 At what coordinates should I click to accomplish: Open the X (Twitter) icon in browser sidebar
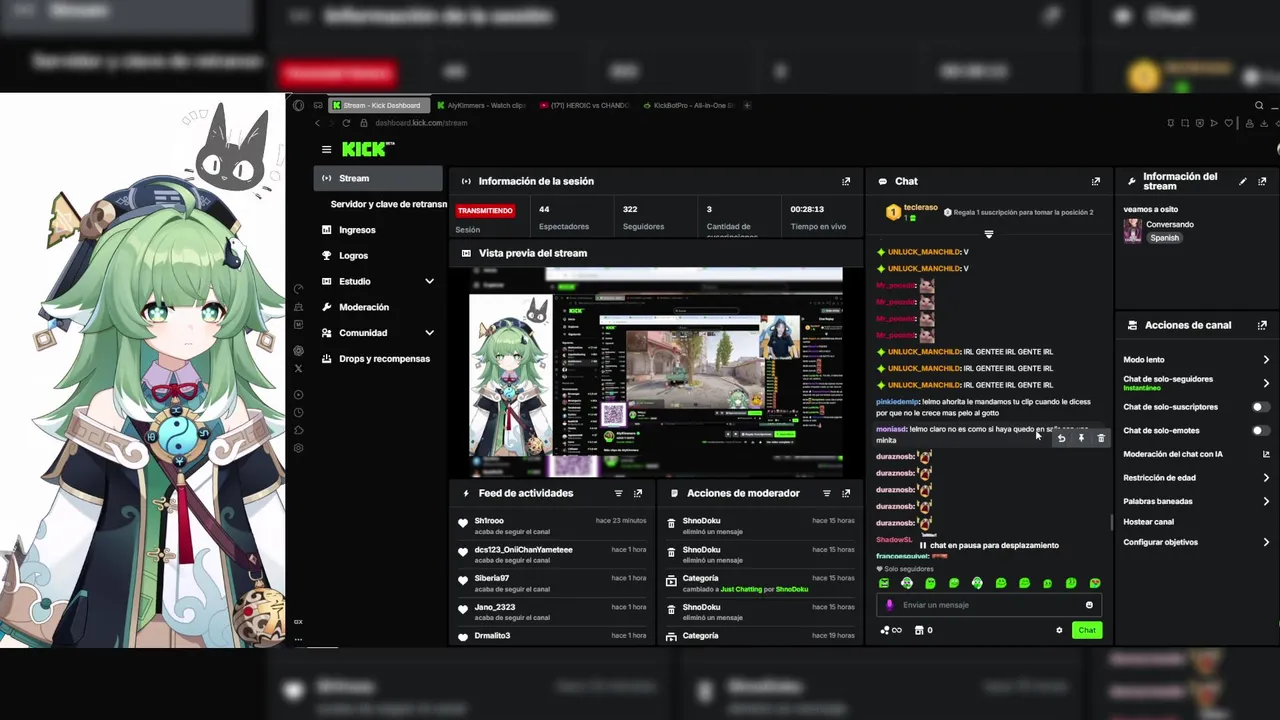click(298, 369)
